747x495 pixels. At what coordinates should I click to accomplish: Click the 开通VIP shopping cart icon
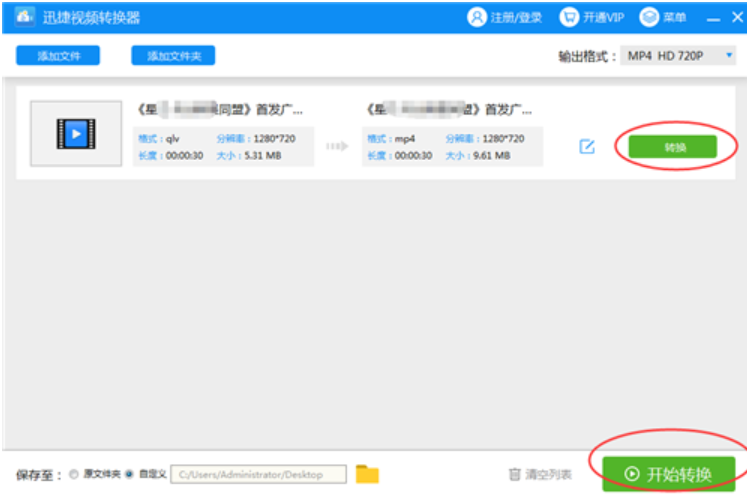tap(569, 17)
